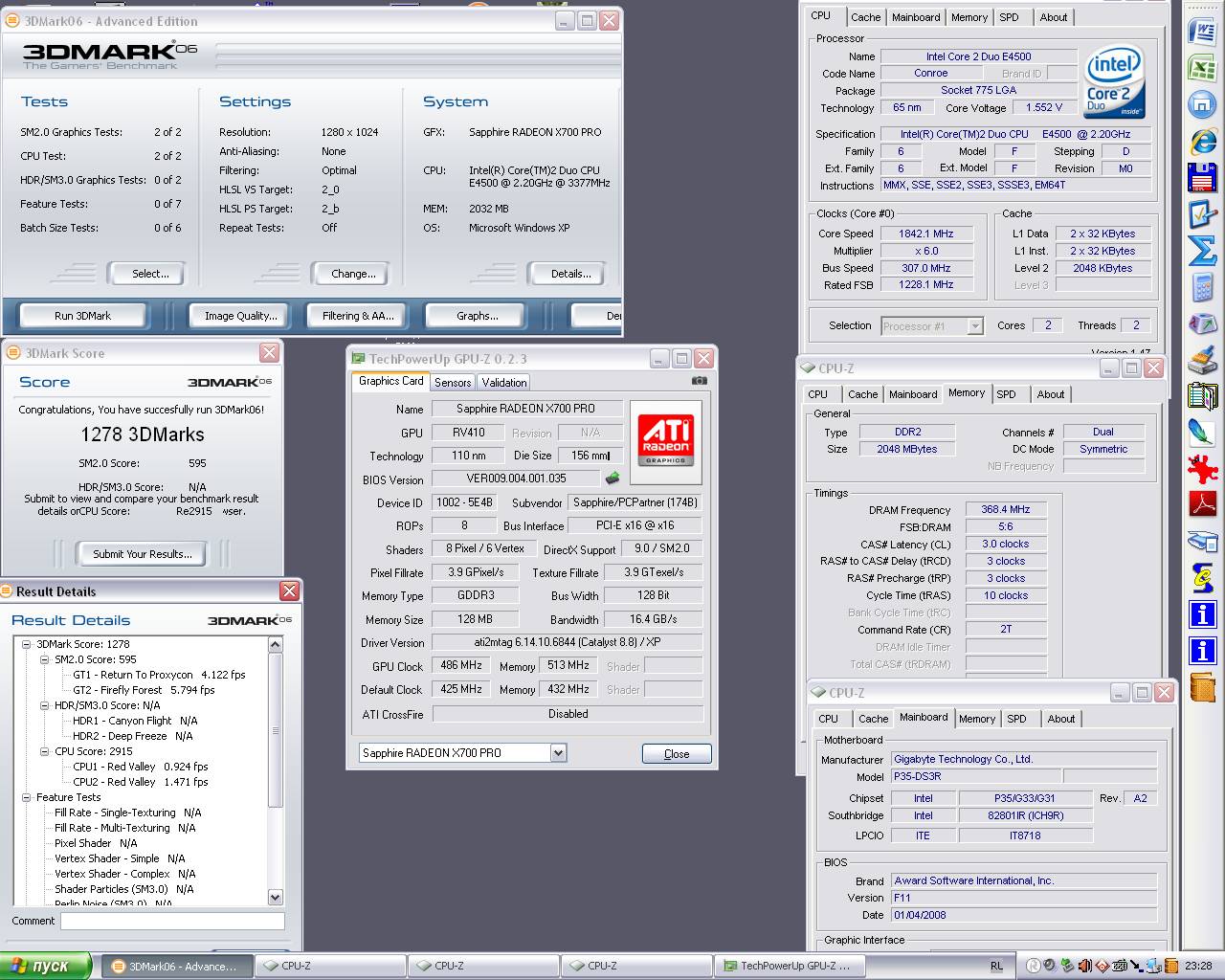Open the blue Sigma icon application
The image size is (1225, 980).
pos(1202,251)
